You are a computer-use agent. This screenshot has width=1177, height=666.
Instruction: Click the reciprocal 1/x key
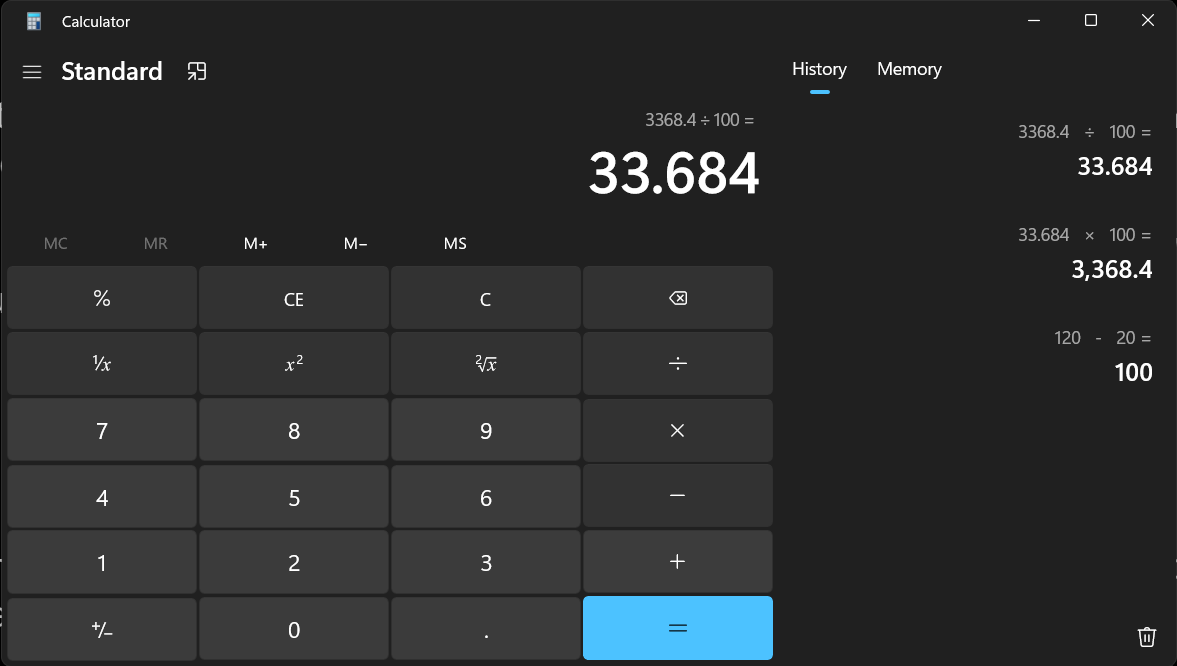102,364
